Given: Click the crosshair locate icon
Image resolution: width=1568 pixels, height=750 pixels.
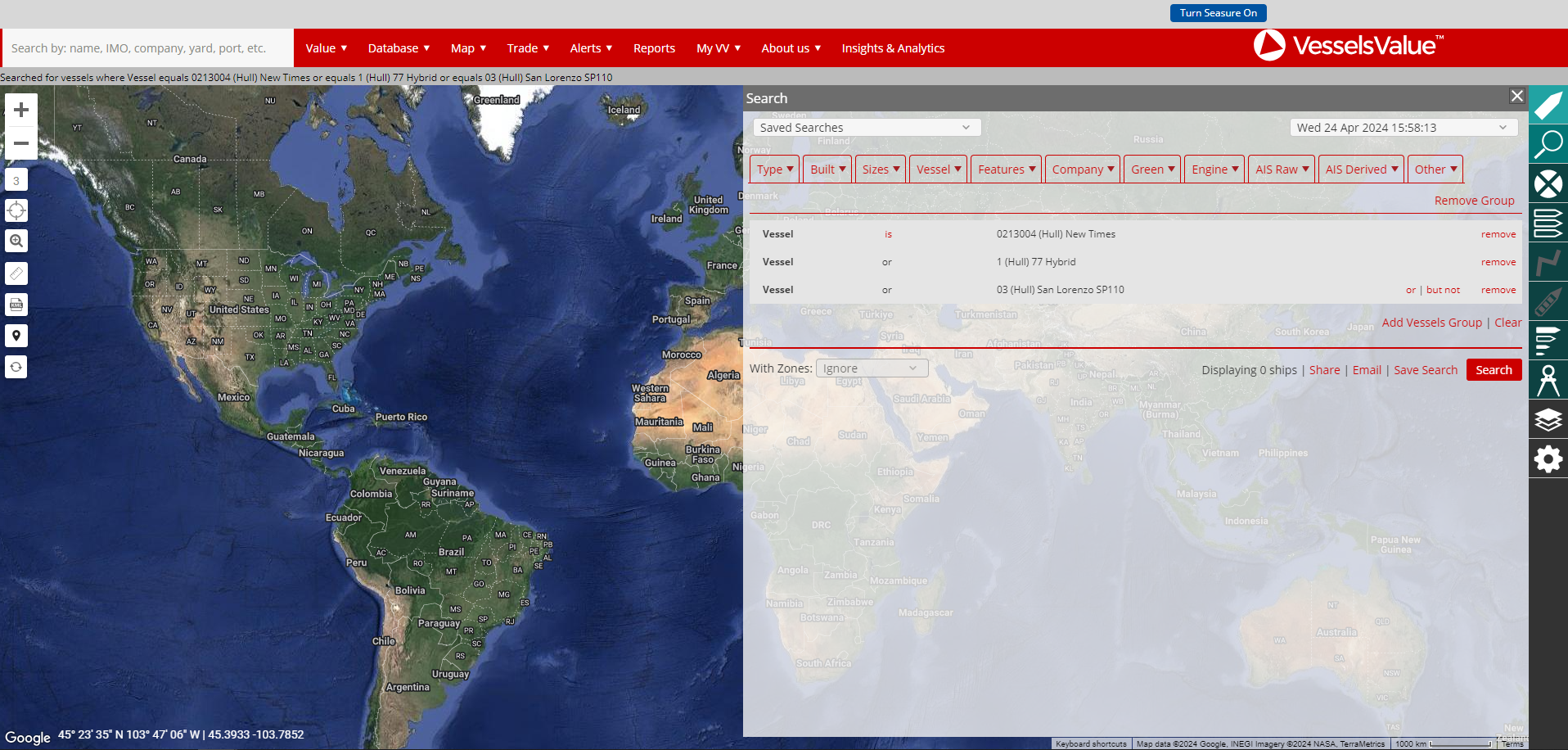Looking at the screenshot, I should pos(16,210).
